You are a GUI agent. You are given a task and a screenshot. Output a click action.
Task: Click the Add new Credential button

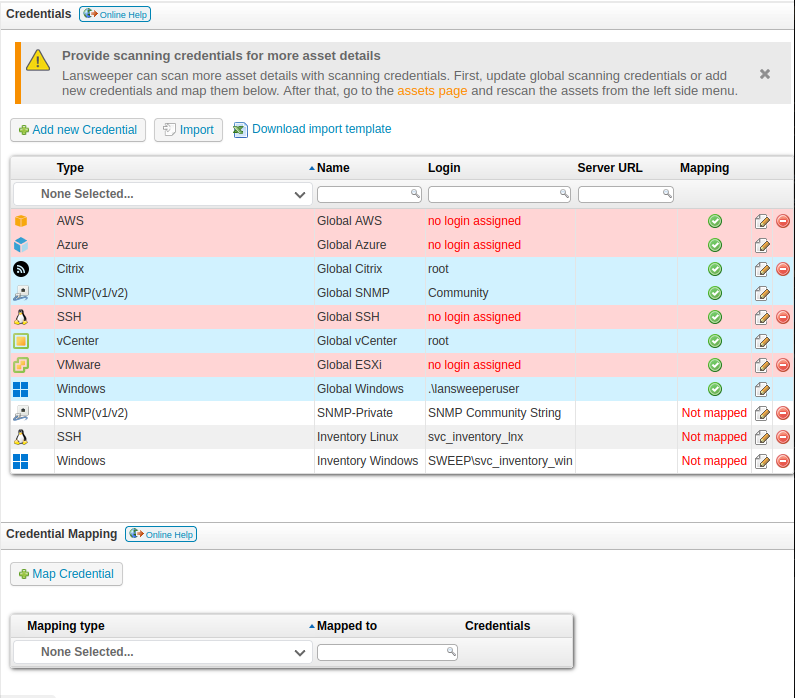click(x=78, y=130)
